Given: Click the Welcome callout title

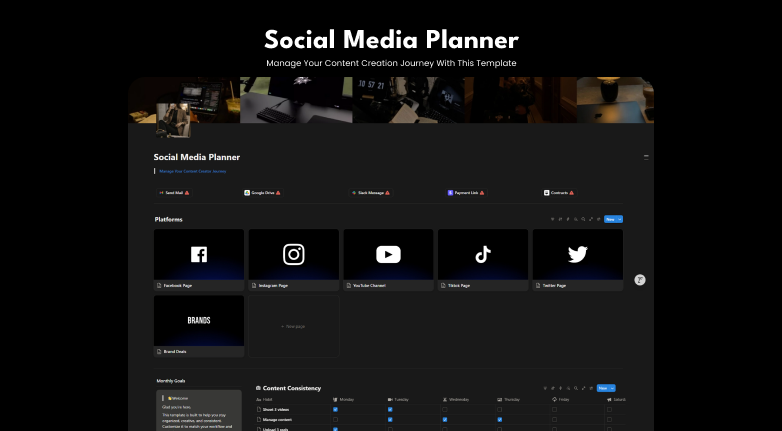Looking at the screenshot, I should point(178,398).
